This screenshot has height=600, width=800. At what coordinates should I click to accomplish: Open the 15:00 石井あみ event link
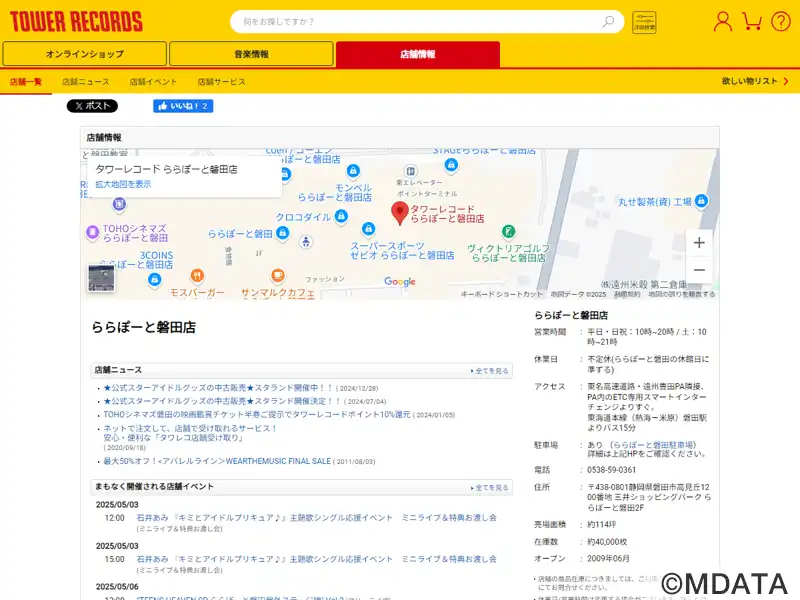pos(316,559)
